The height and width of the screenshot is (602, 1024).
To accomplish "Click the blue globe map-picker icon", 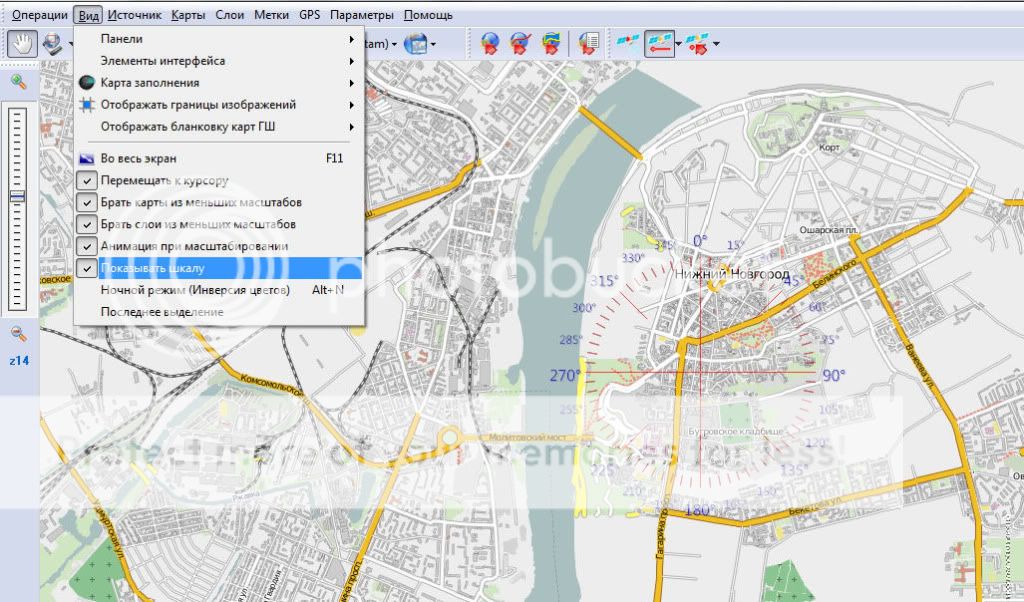I will click(415, 44).
